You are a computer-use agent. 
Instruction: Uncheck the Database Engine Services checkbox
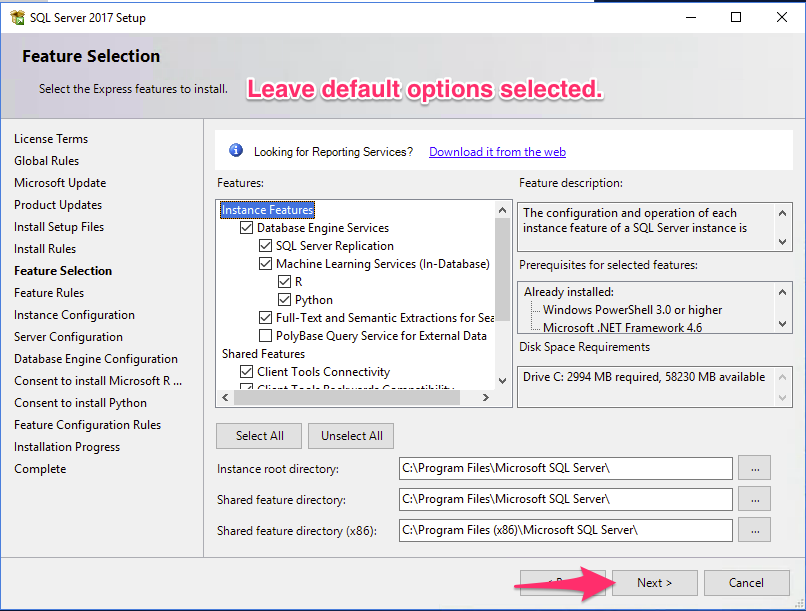[x=247, y=228]
